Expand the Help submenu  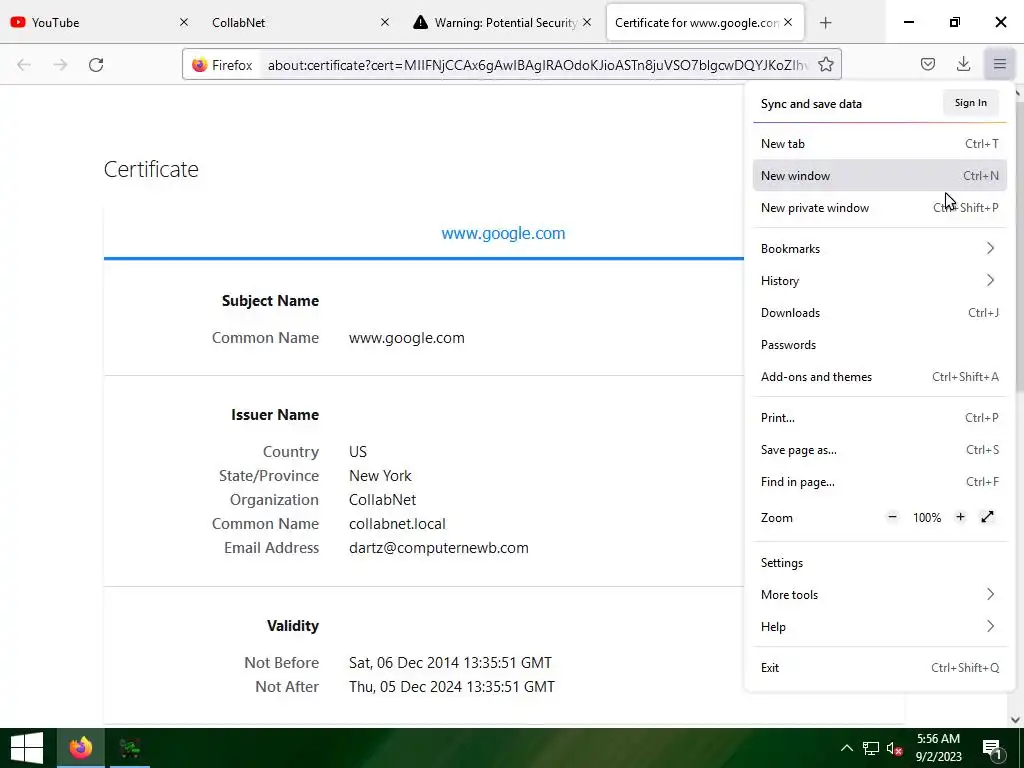(880, 627)
